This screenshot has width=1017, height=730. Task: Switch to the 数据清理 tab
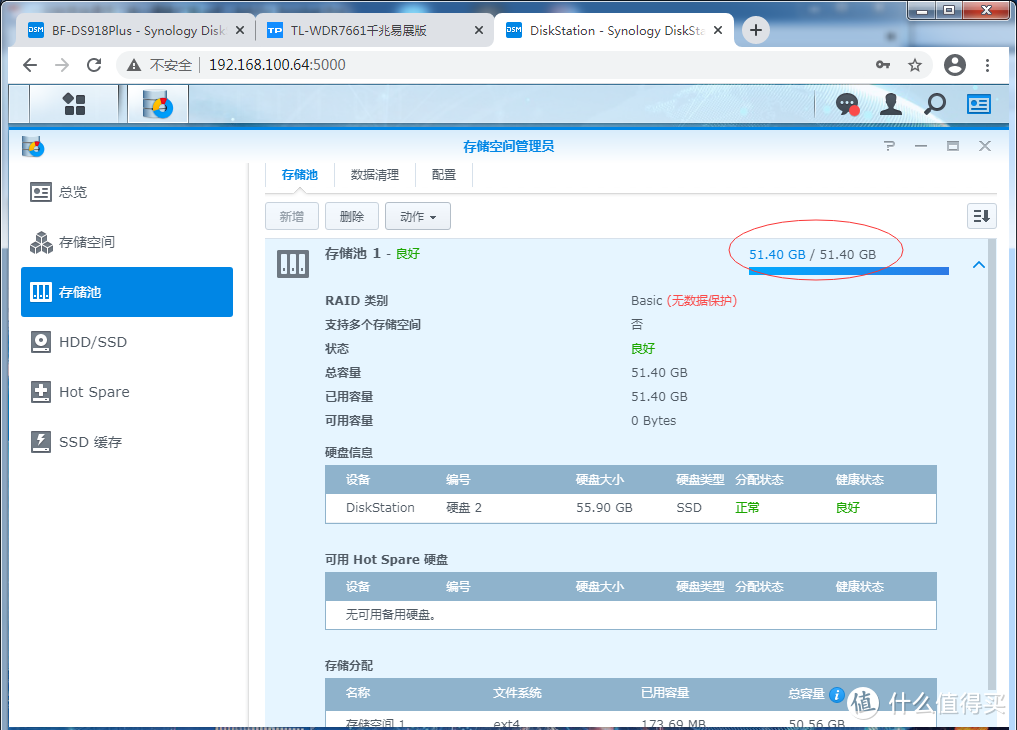click(374, 174)
